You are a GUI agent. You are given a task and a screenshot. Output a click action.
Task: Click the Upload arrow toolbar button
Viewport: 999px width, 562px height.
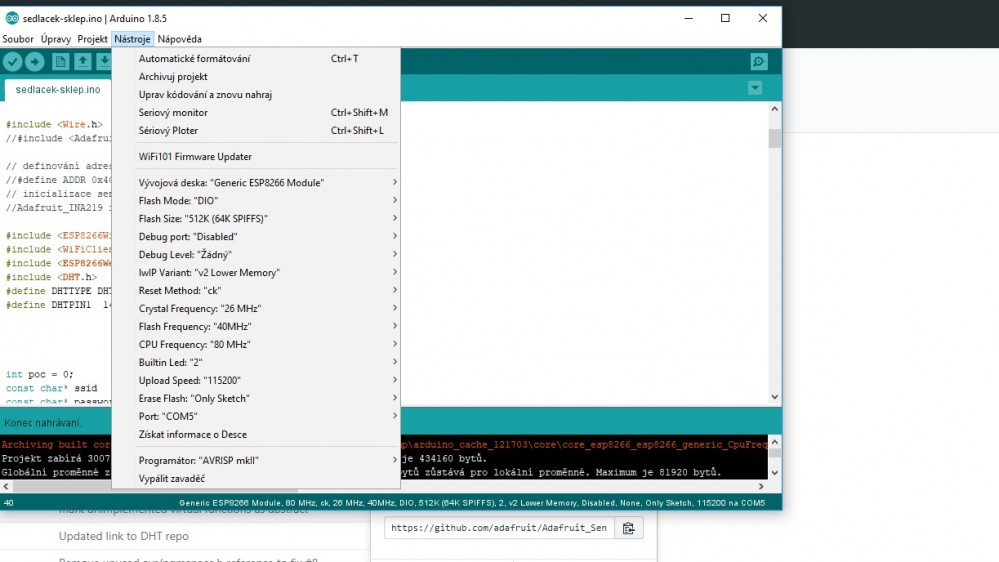[35, 62]
